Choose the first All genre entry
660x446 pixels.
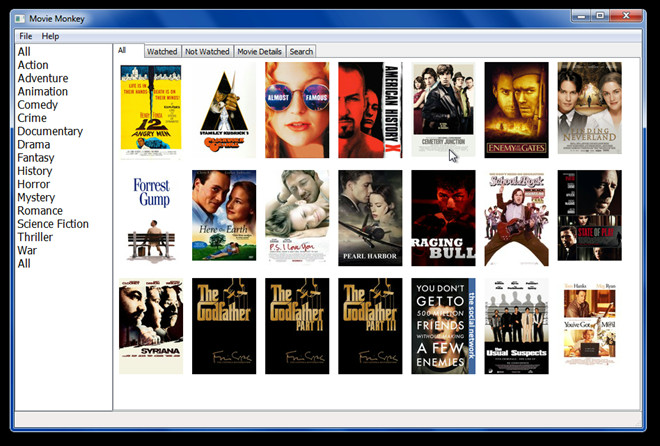[24, 52]
